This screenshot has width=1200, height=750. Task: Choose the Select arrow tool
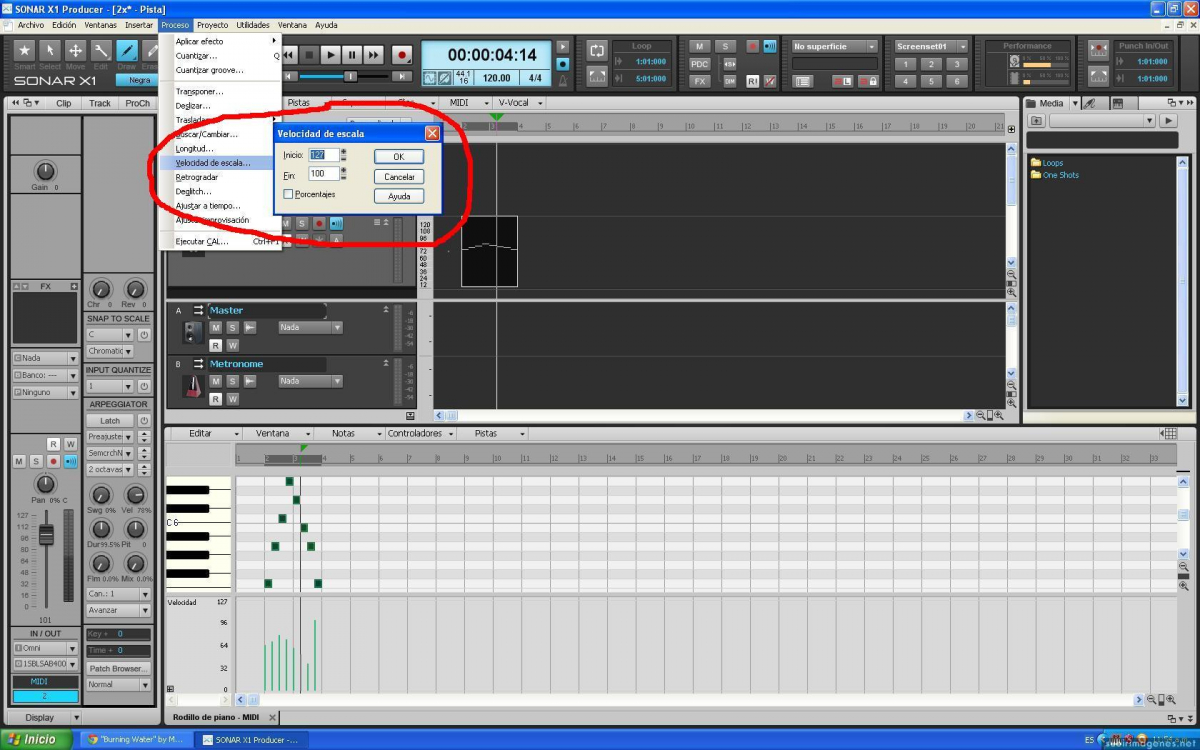click(50, 50)
